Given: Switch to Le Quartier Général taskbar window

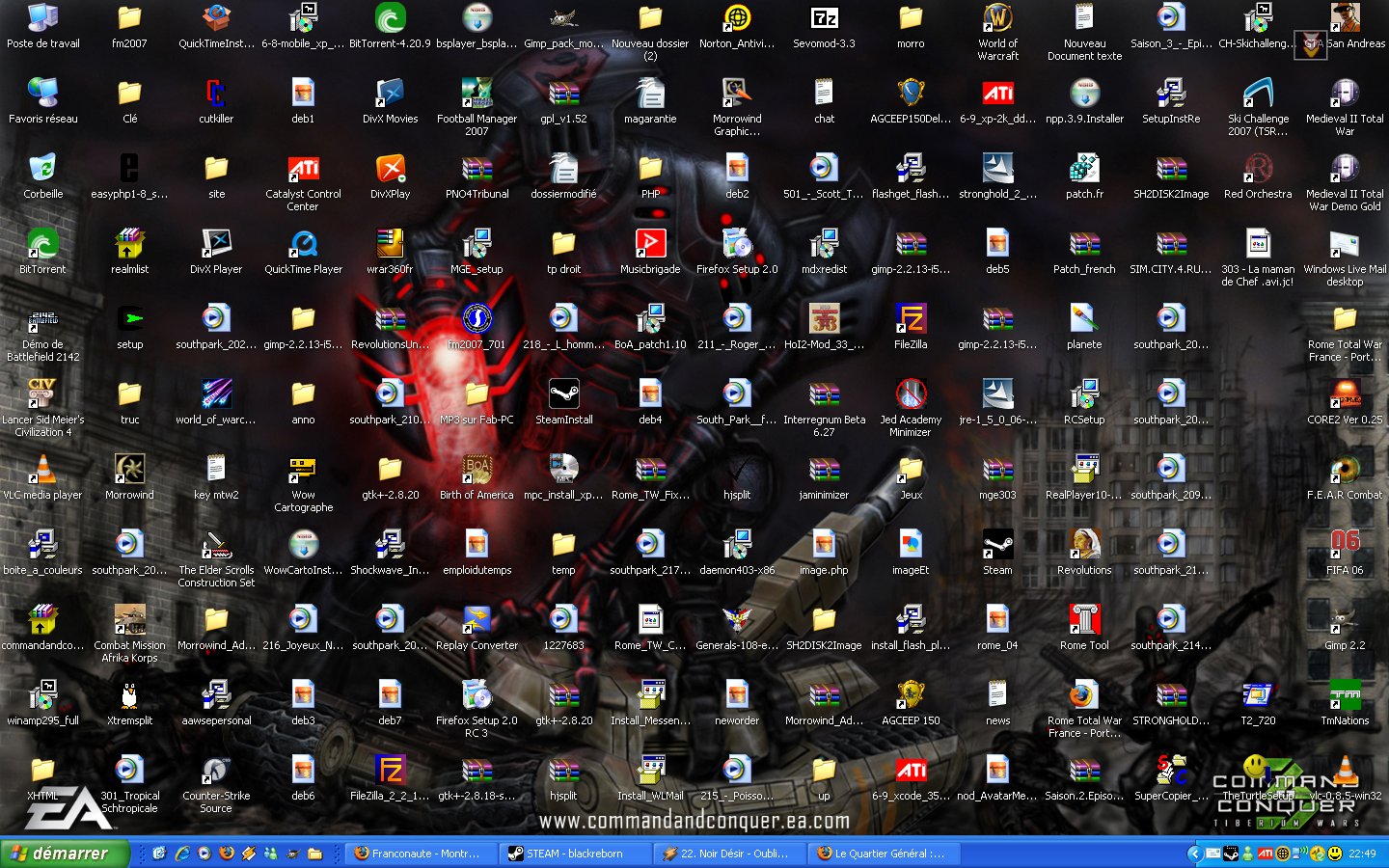Looking at the screenshot, I should [x=885, y=854].
